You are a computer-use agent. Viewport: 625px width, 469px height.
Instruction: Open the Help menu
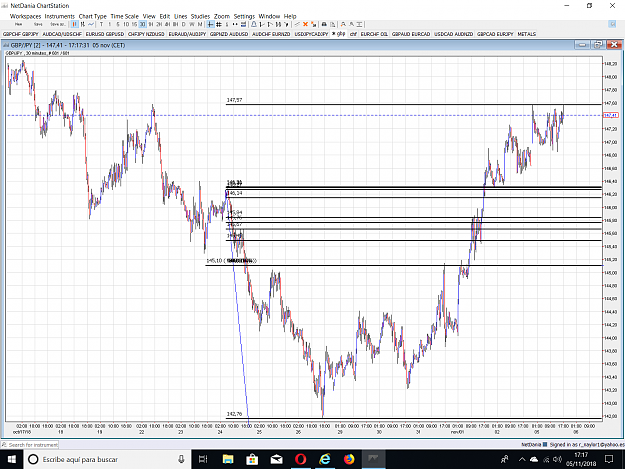(x=290, y=16)
